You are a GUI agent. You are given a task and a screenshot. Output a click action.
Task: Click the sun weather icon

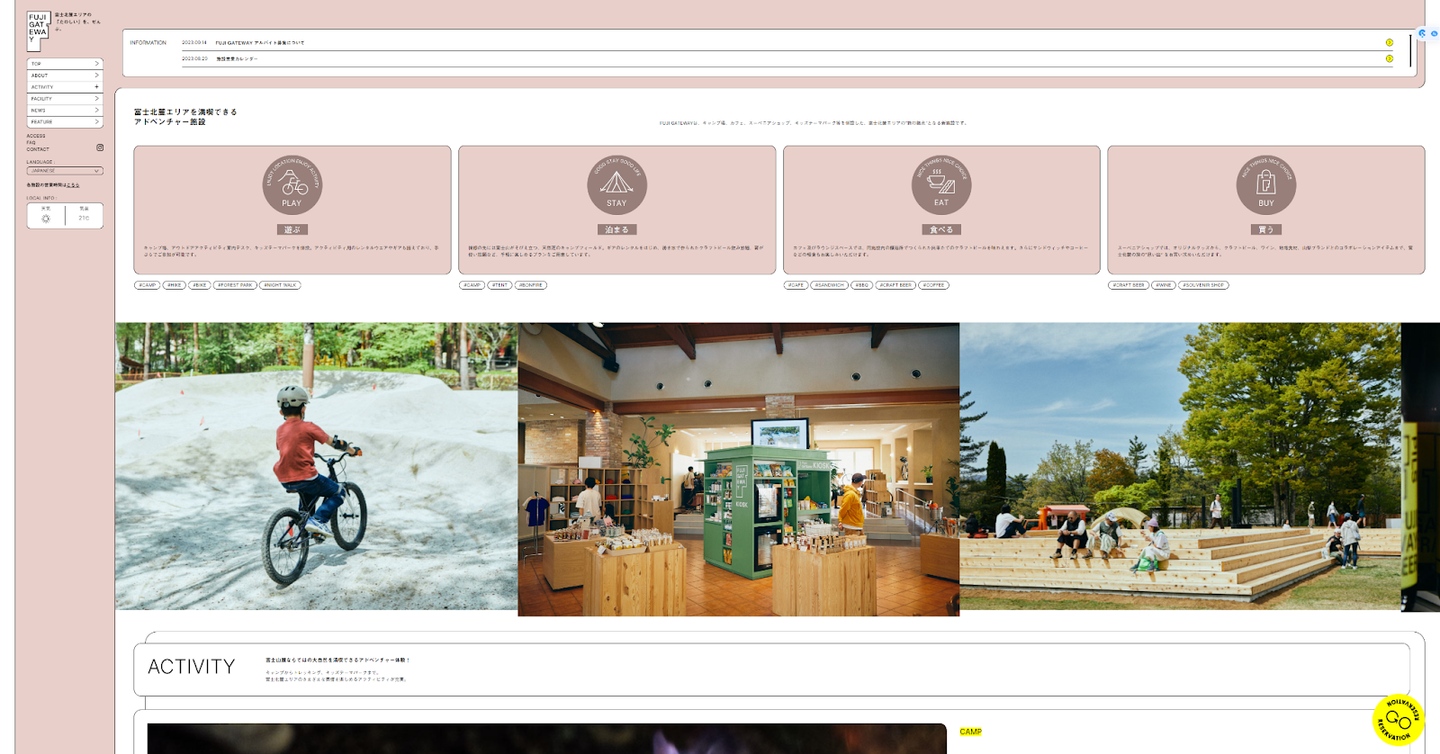(x=46, y=218)
